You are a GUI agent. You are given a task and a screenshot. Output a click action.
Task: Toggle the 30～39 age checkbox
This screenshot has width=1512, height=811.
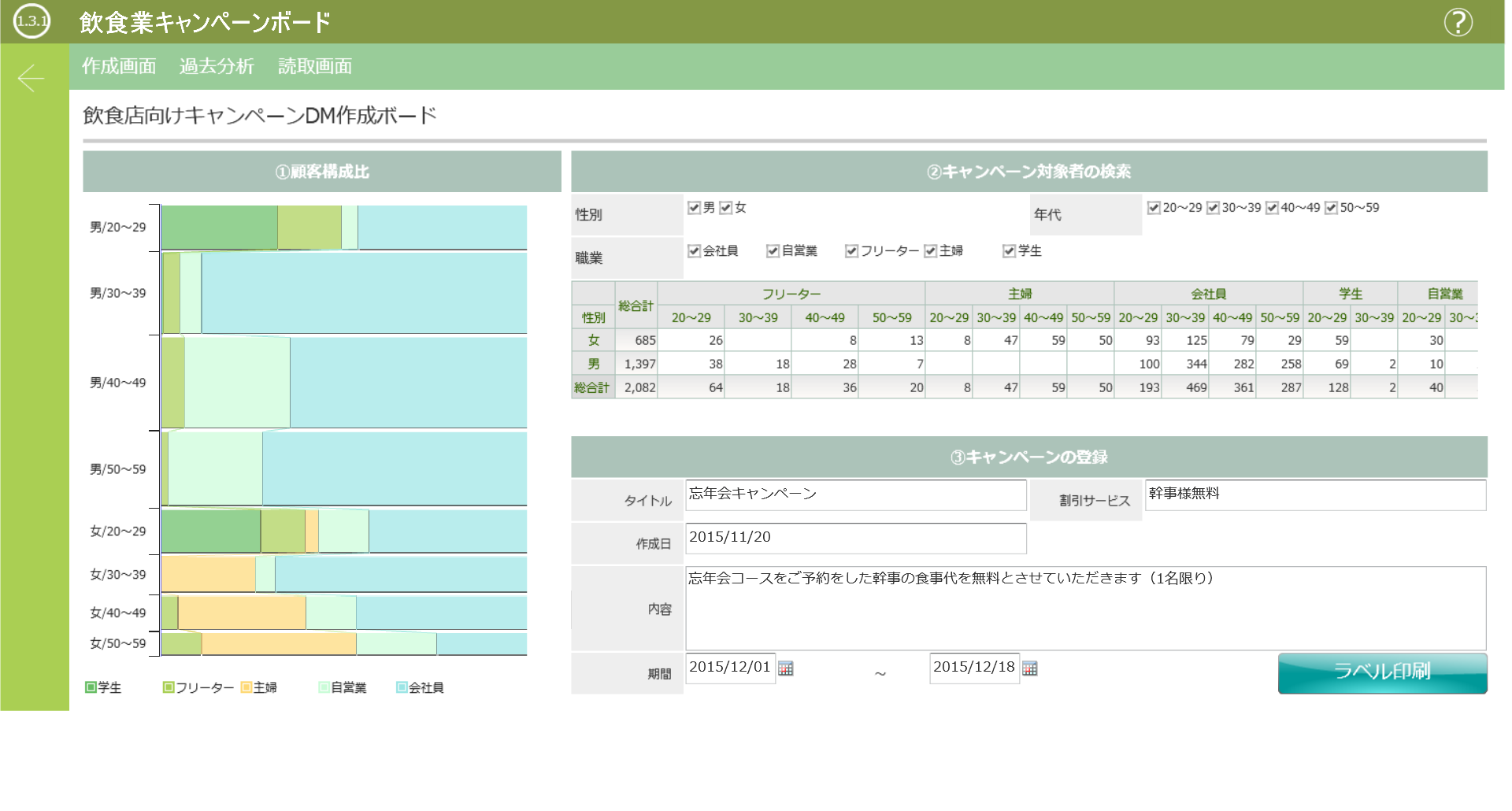pos(1213,208)
